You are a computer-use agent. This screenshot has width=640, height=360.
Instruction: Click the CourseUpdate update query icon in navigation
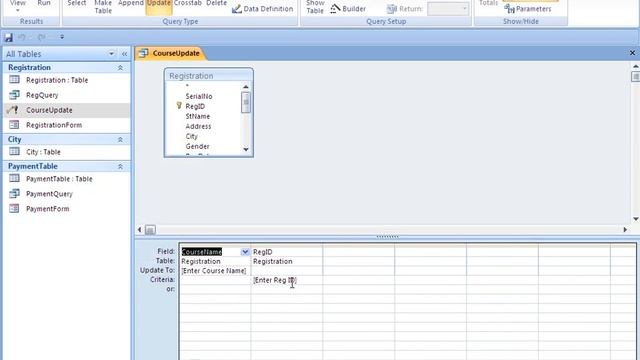(13, 109)
